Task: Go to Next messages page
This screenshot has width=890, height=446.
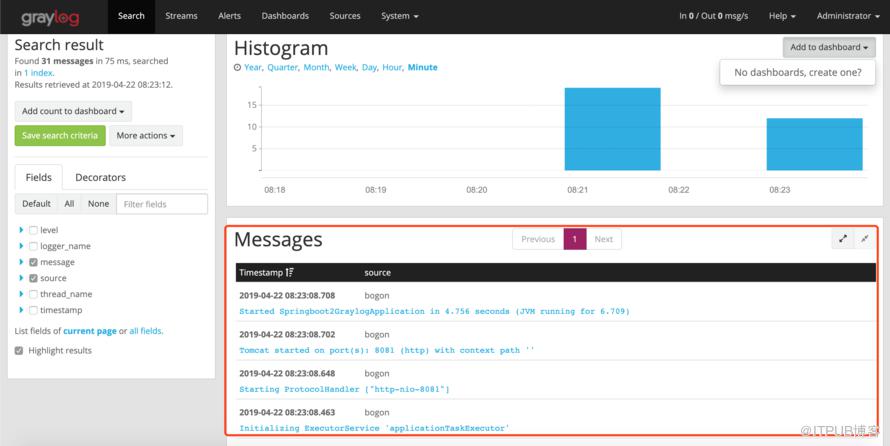Action: click(603, 239)
